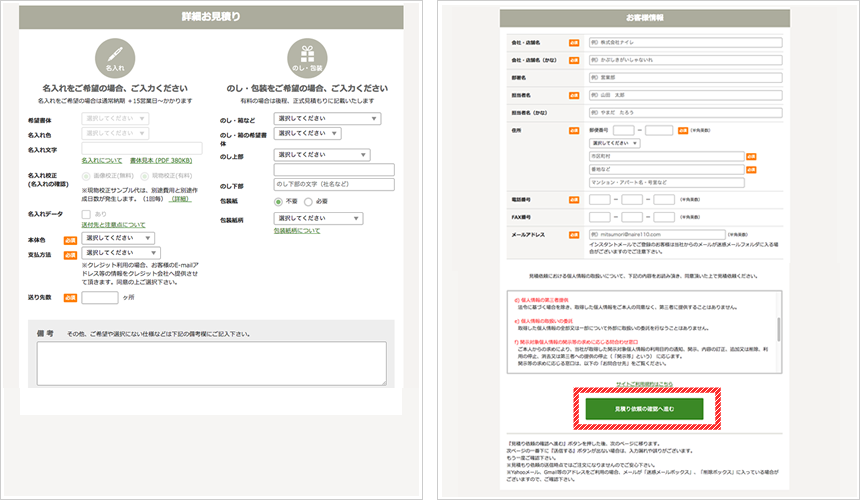Open prefecture dropdown under 住所
The image size is (860, 500).
[x=614, y=143]
